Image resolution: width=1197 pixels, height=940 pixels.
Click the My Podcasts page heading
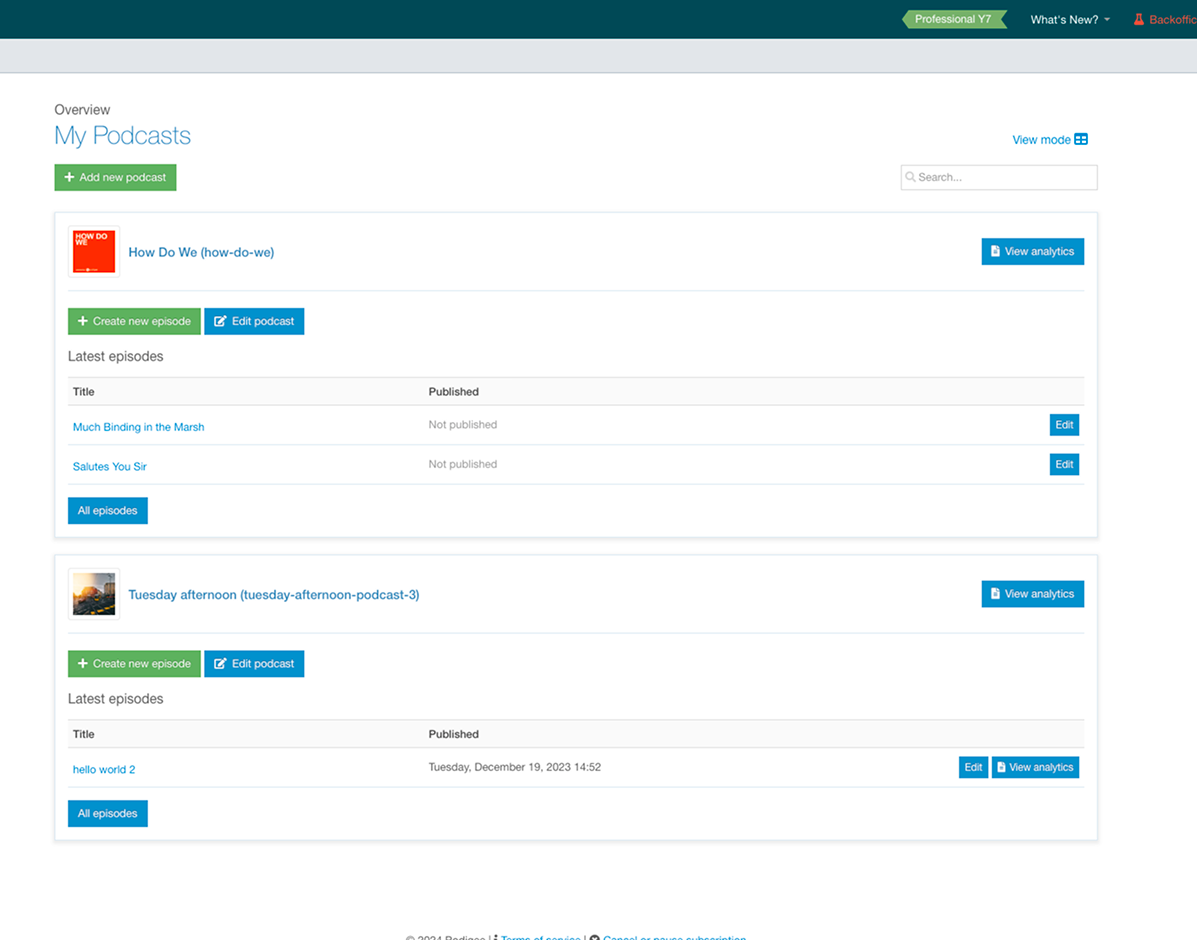pyautogui.click(x=122, y=136)
